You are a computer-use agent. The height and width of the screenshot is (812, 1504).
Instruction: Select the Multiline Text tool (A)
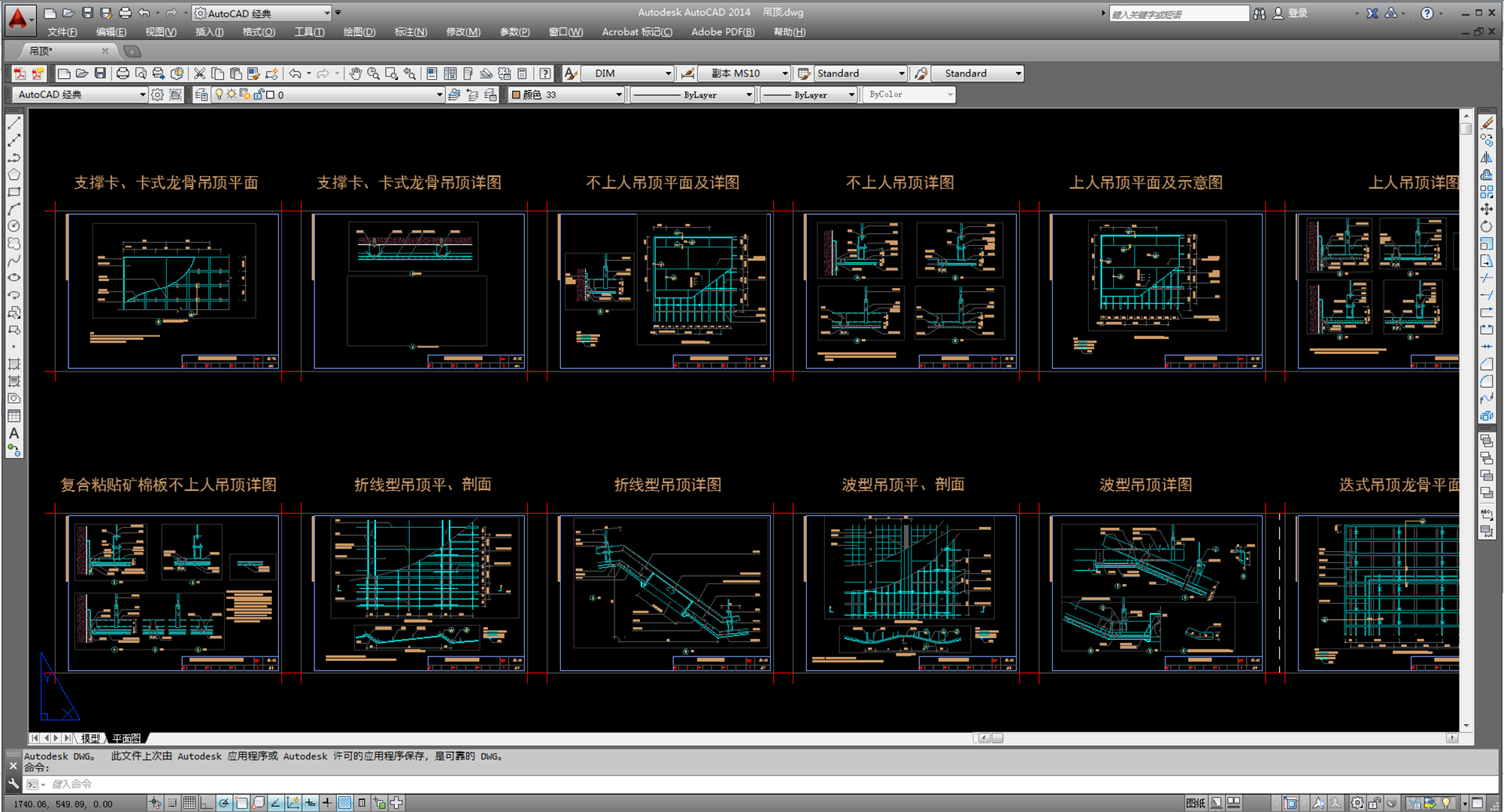coord(14,434)
